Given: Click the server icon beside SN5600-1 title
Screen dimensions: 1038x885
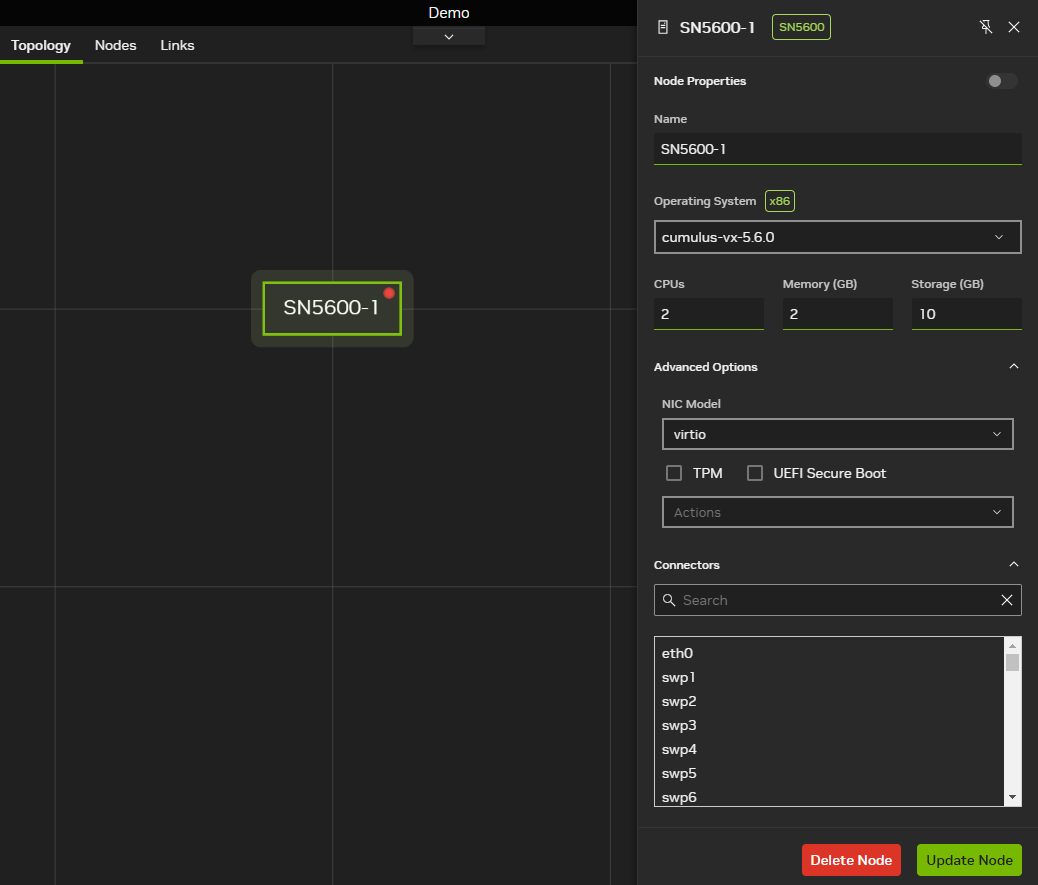Looking at the screenshot, I should pyautogui.click(x=662, y=27).
